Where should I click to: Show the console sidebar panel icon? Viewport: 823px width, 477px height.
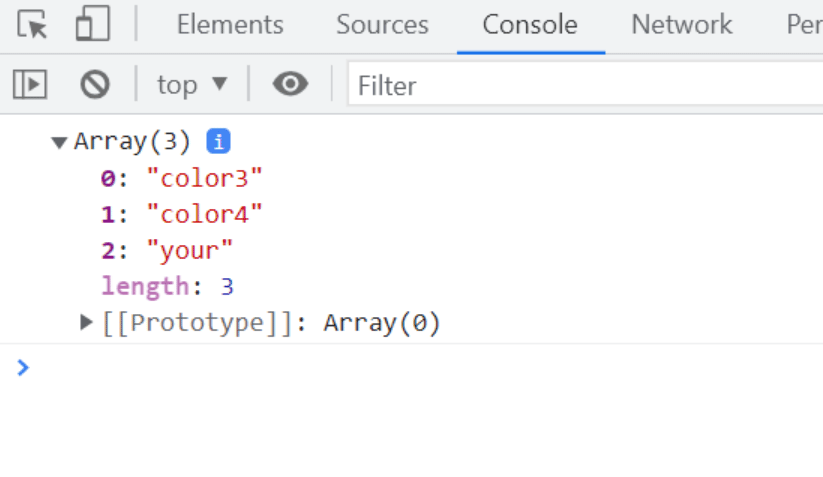(x=30, y=85)
